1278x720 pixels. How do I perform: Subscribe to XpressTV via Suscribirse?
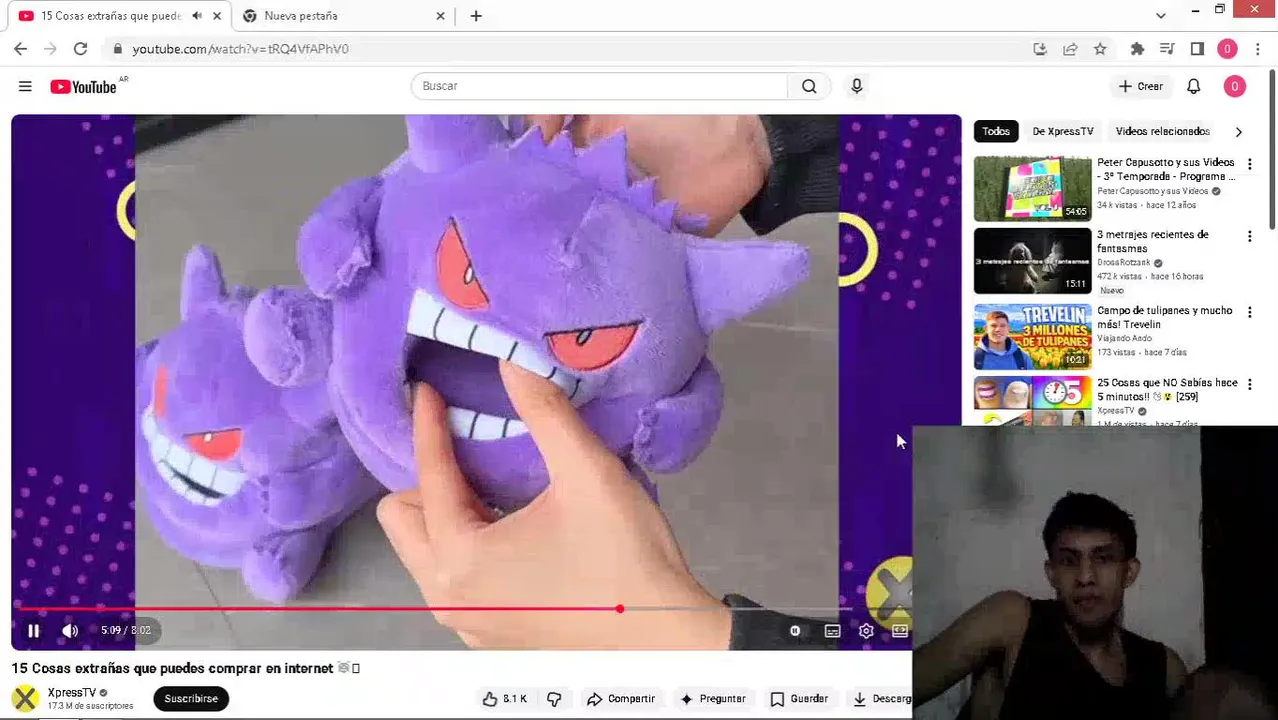click(x=191, y=699)
